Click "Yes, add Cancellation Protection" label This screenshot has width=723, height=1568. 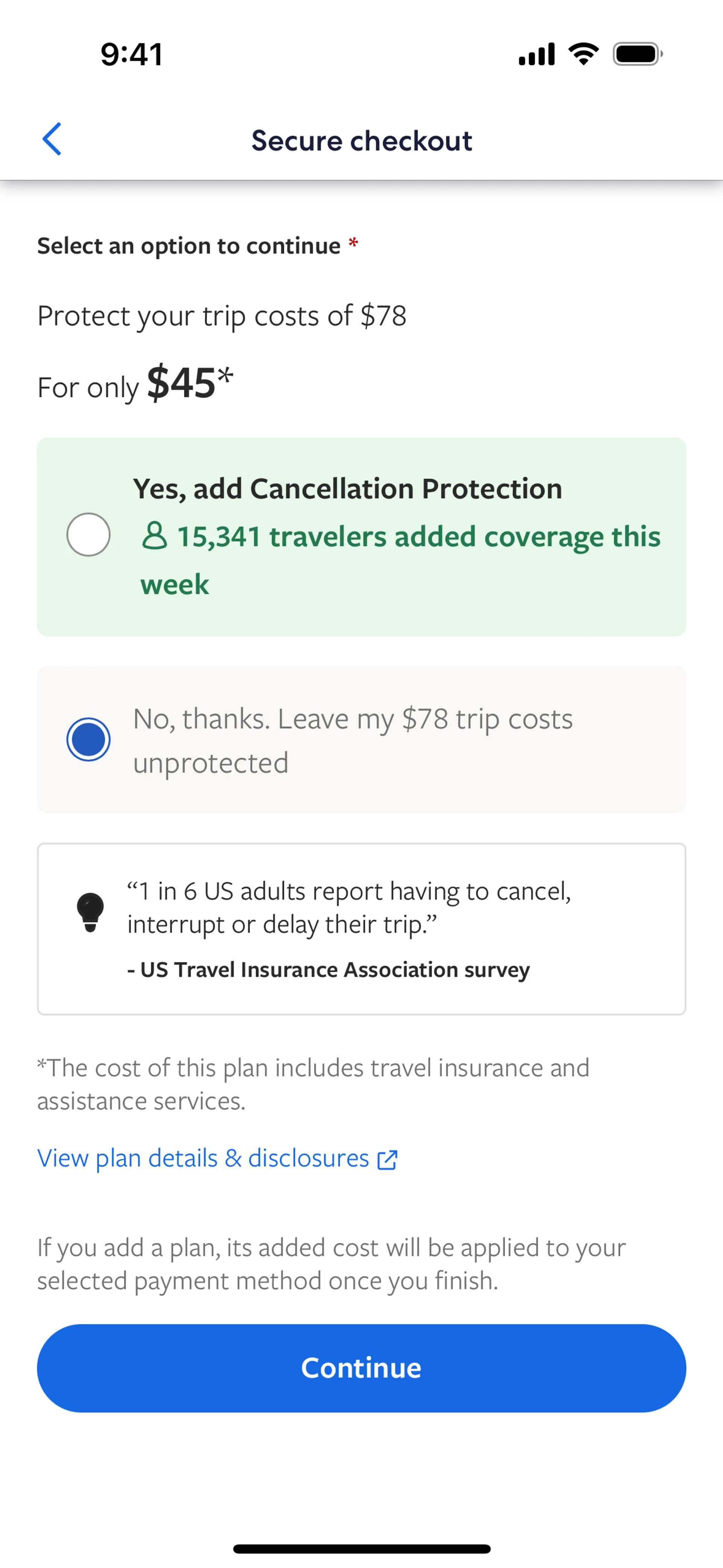pyautogui.click(x=347, y=489)
